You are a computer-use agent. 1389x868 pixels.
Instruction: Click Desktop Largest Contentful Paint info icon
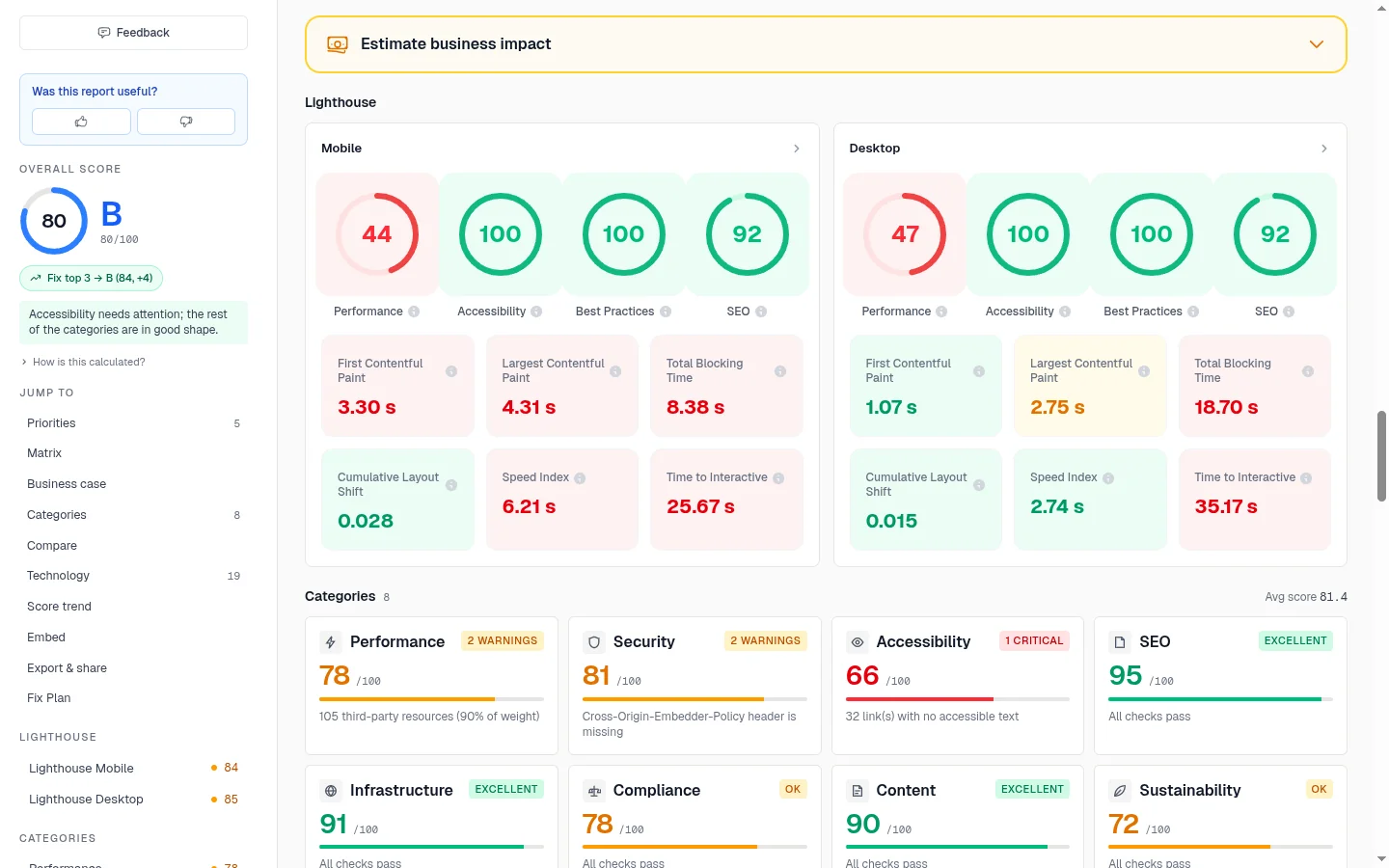[x=1144, y=371]
